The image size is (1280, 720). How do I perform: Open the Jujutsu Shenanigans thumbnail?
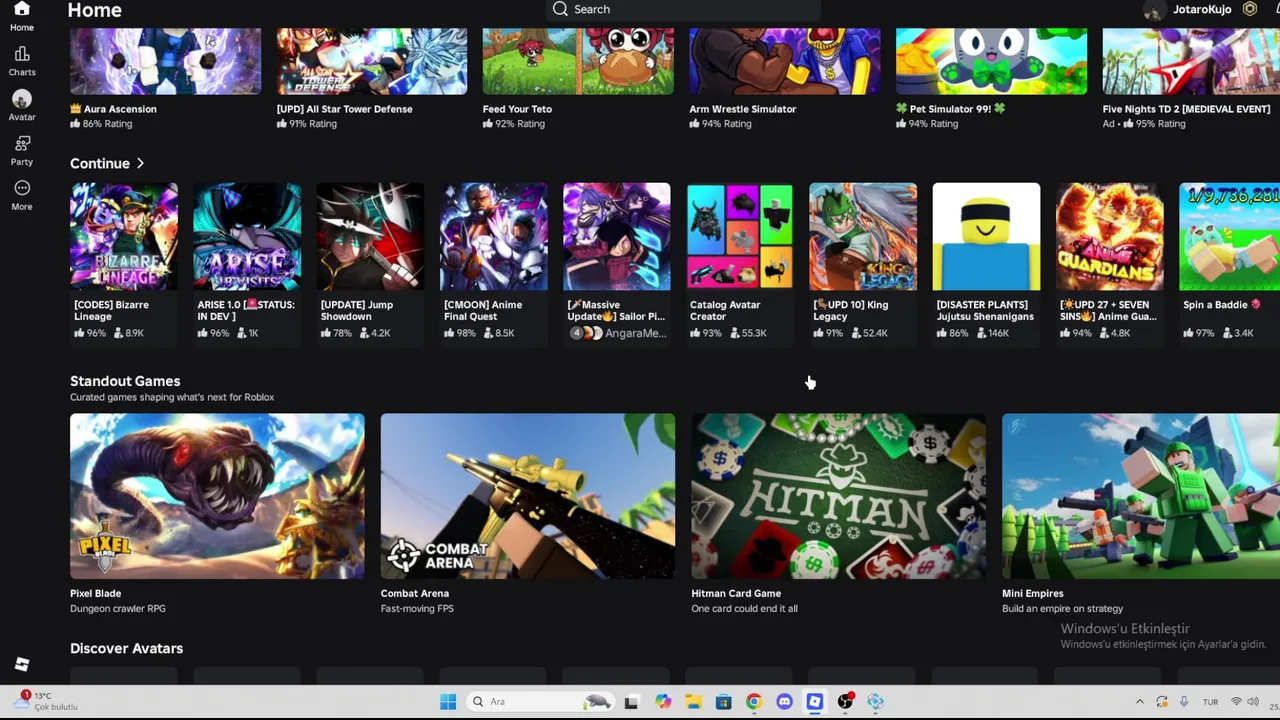[986, 236]
